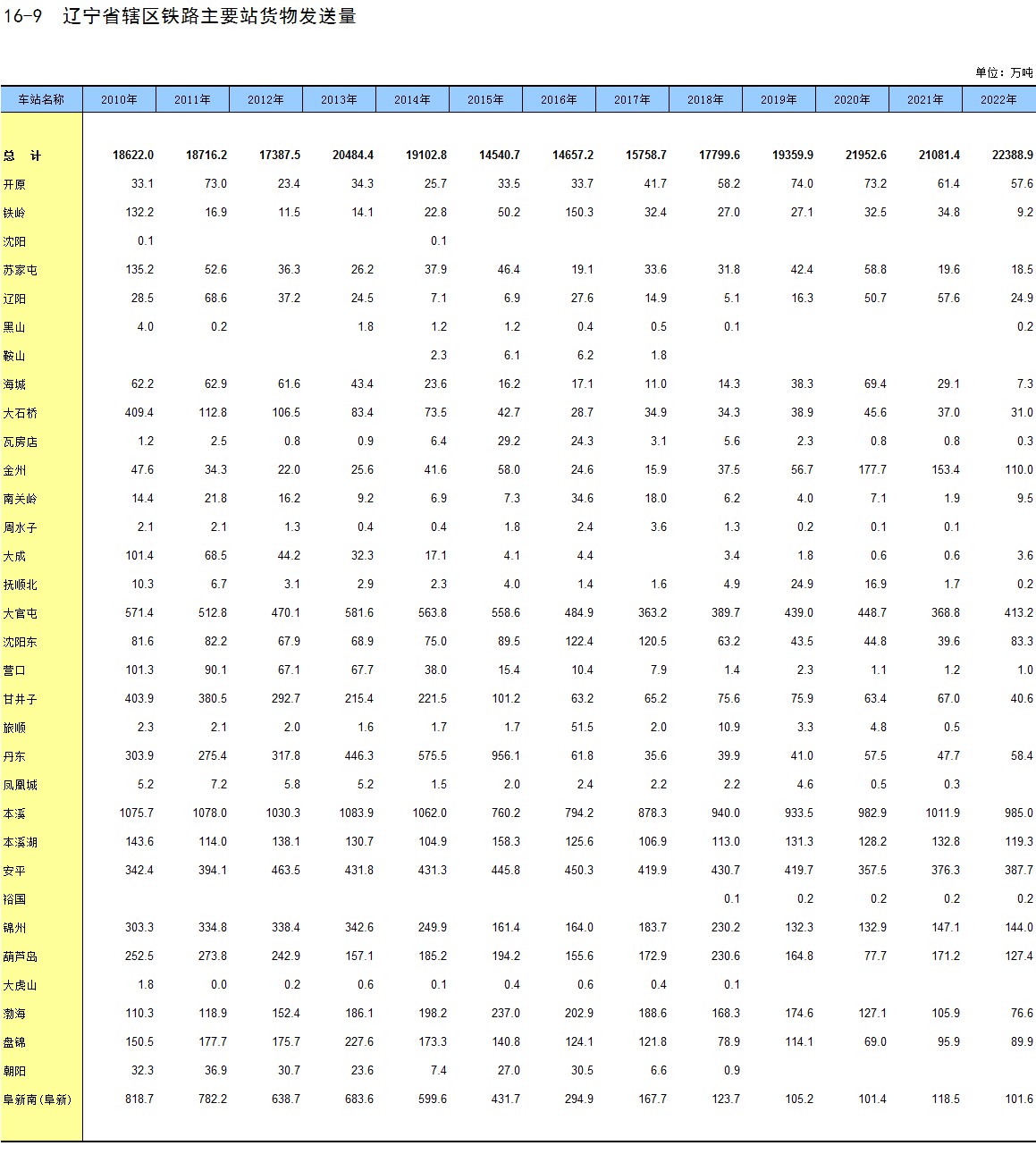Click the 2021年 column header
1036x1171 pixels.
click(x=925, y=99)
